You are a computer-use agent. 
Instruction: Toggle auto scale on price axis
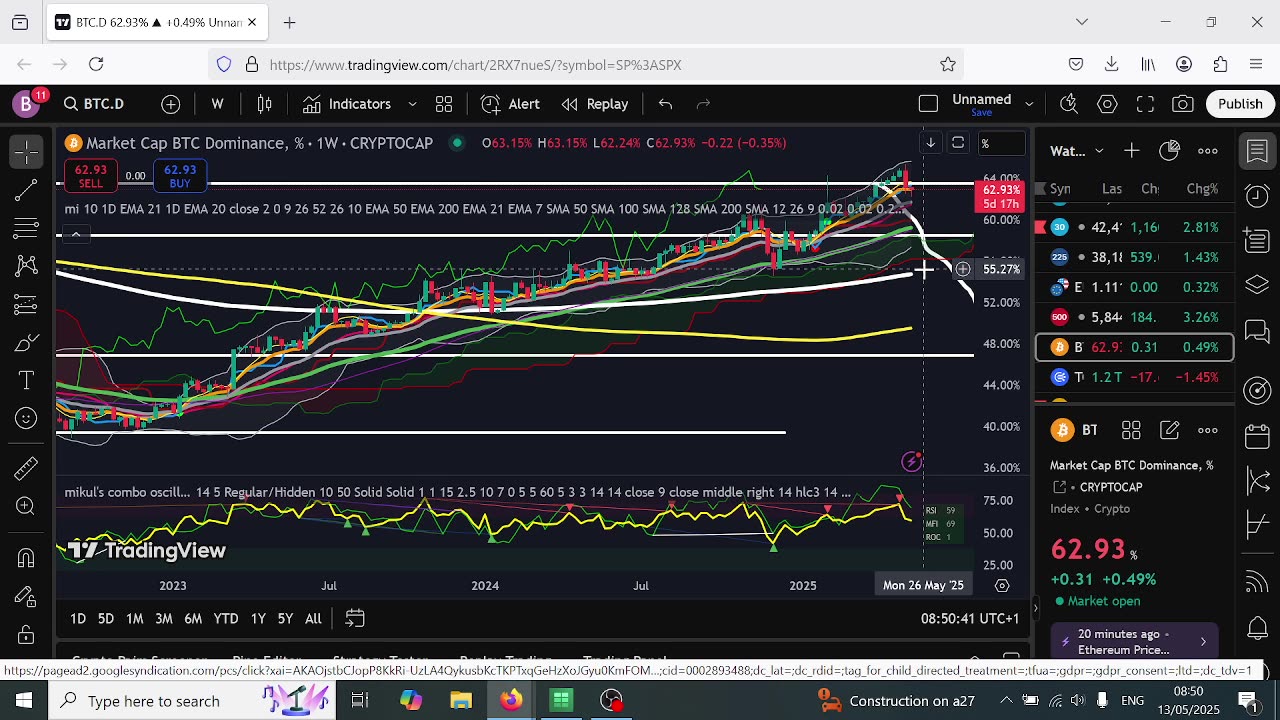(x=958, y=143)
